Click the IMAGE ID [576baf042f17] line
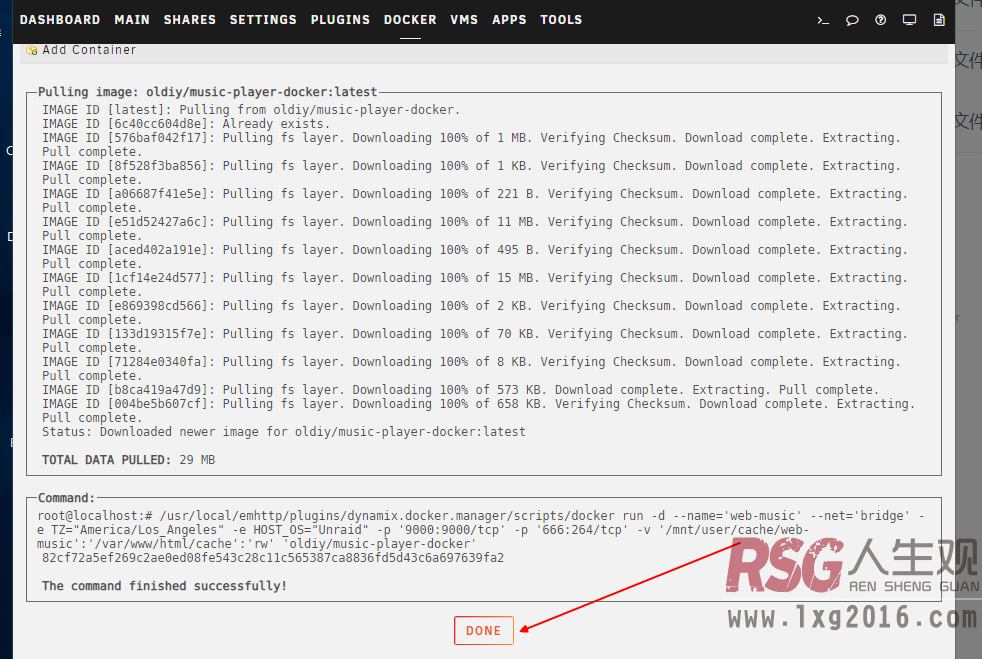 [x=471, y=145]
